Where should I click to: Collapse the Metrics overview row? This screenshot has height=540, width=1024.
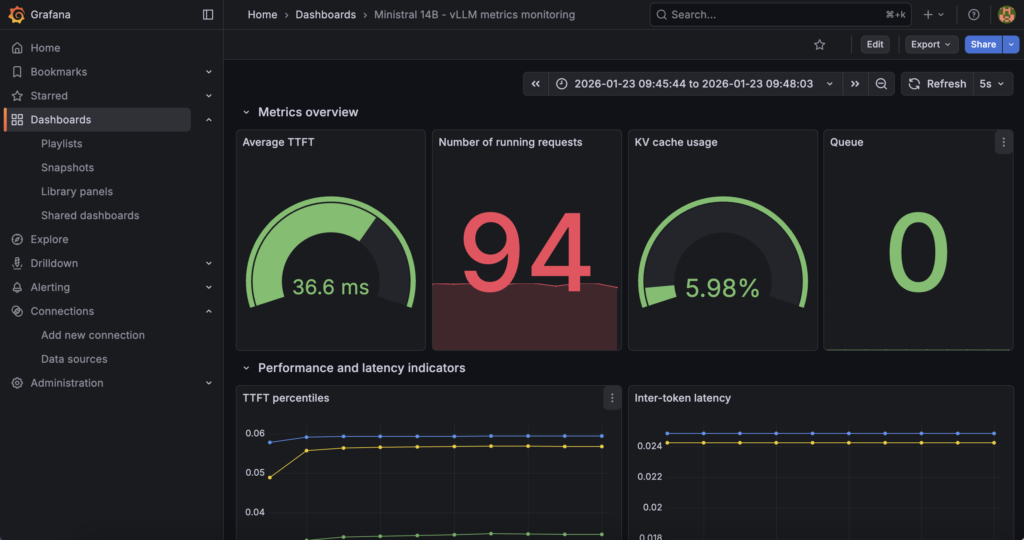247,112
